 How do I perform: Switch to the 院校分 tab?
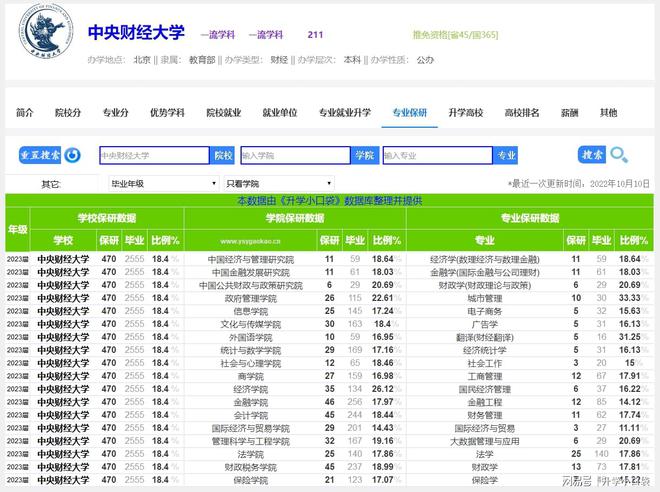68,112
